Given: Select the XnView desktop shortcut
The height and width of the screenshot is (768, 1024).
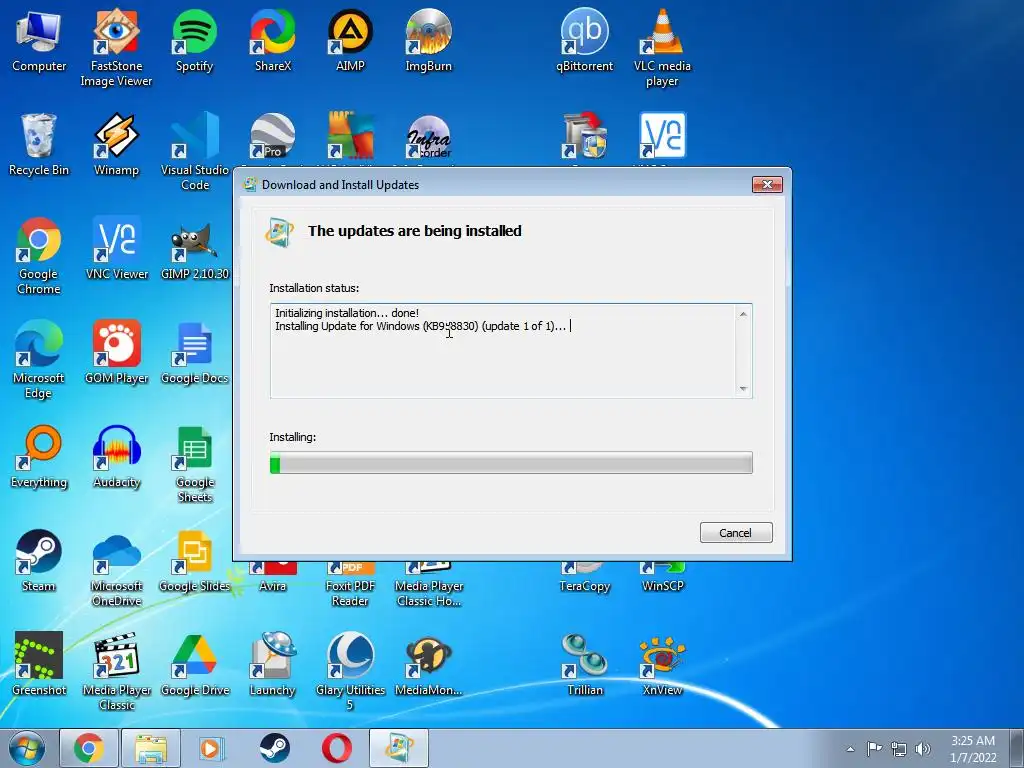Looking at the screenshot, I should 662,664.
